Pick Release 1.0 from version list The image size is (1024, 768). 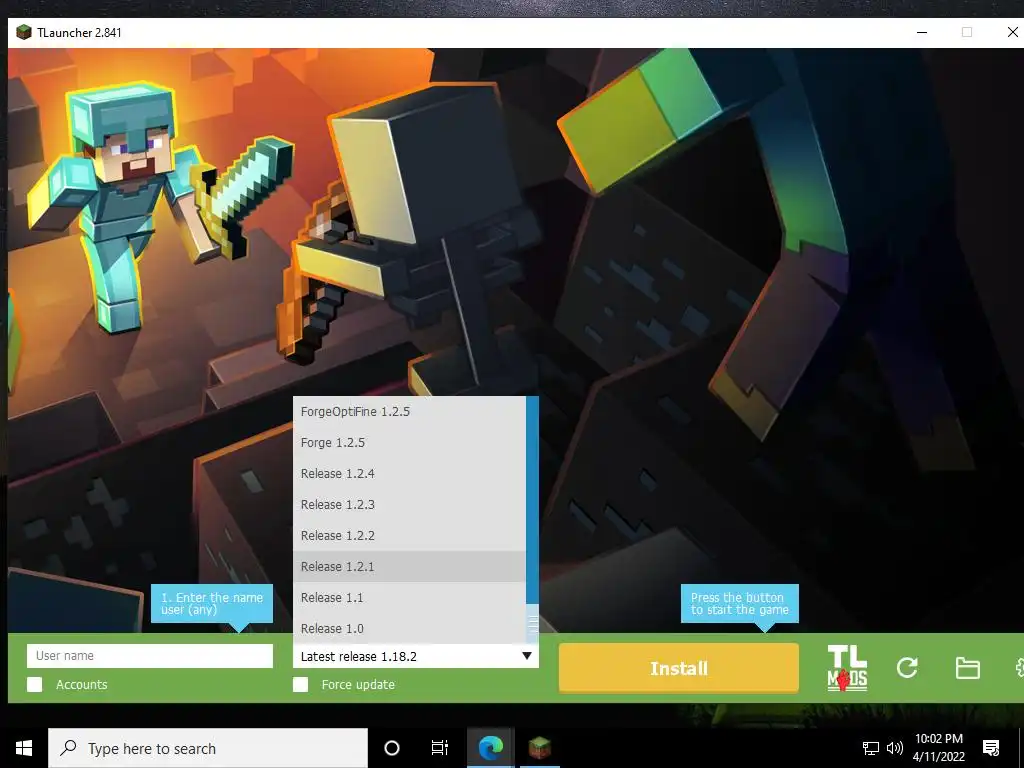tap(409, 628)
